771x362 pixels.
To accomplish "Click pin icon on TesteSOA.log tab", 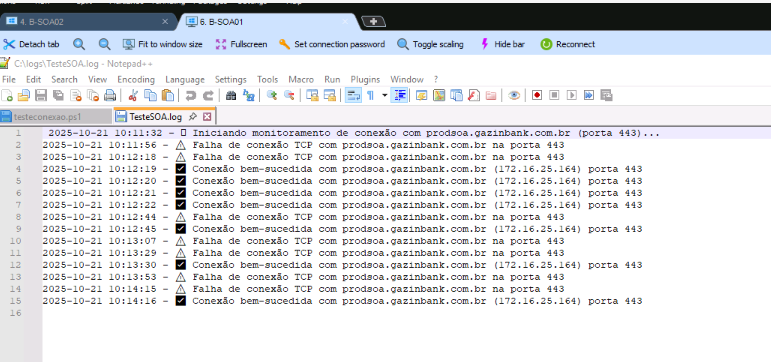I will coord(193,117).
